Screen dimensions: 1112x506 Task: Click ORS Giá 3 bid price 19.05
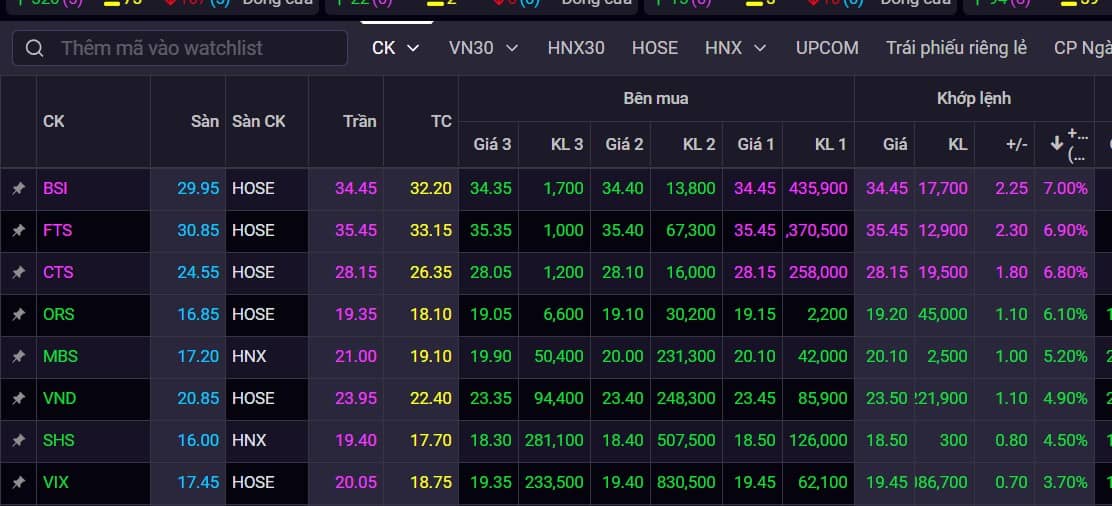point(491,314)
